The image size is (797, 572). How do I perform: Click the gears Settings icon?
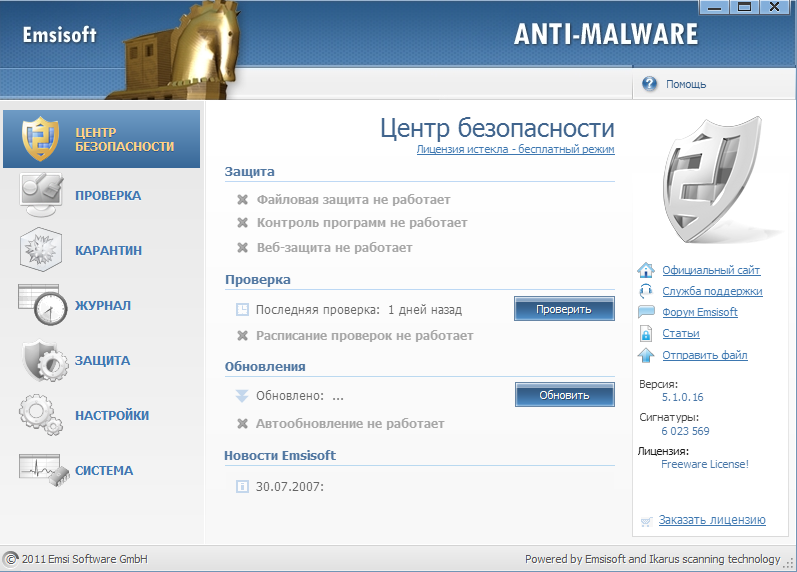pyautogui.click(x=41, y=415)
